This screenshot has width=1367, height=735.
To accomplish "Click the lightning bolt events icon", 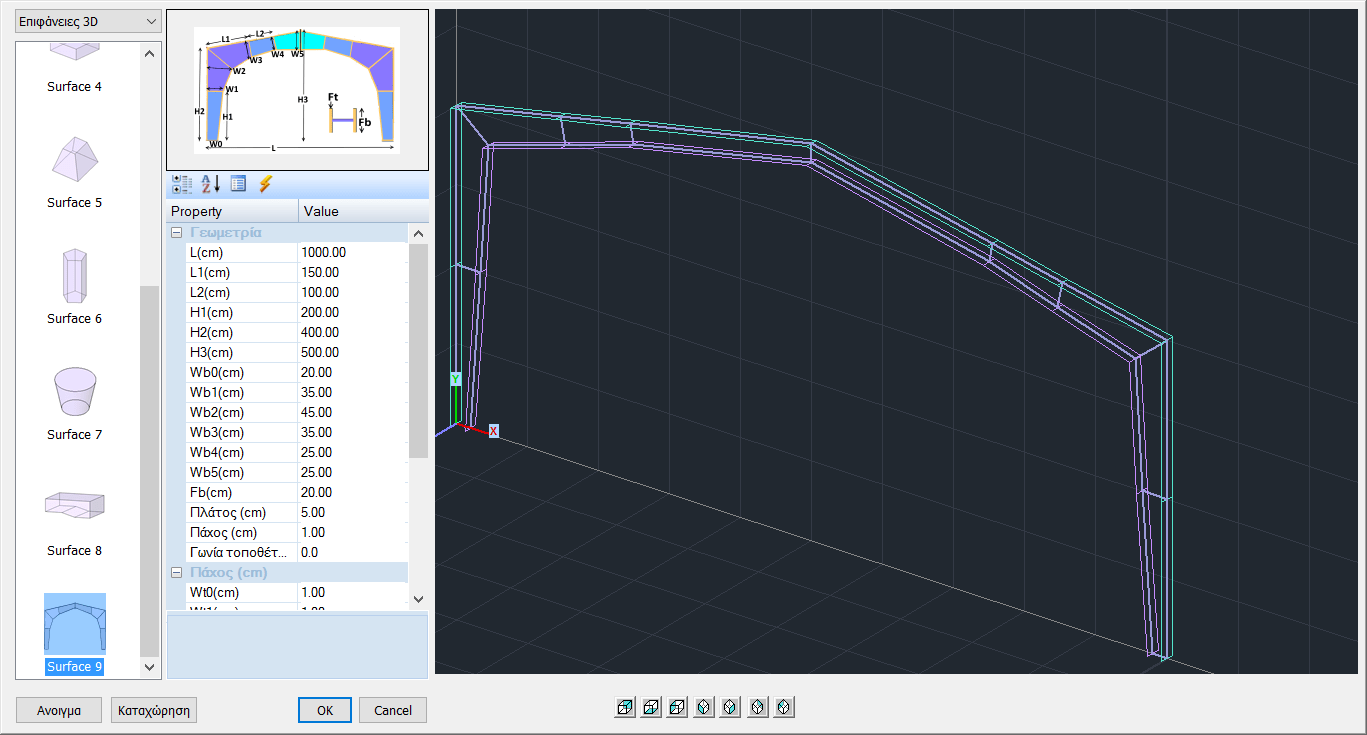I will click(x=265, y=184).
